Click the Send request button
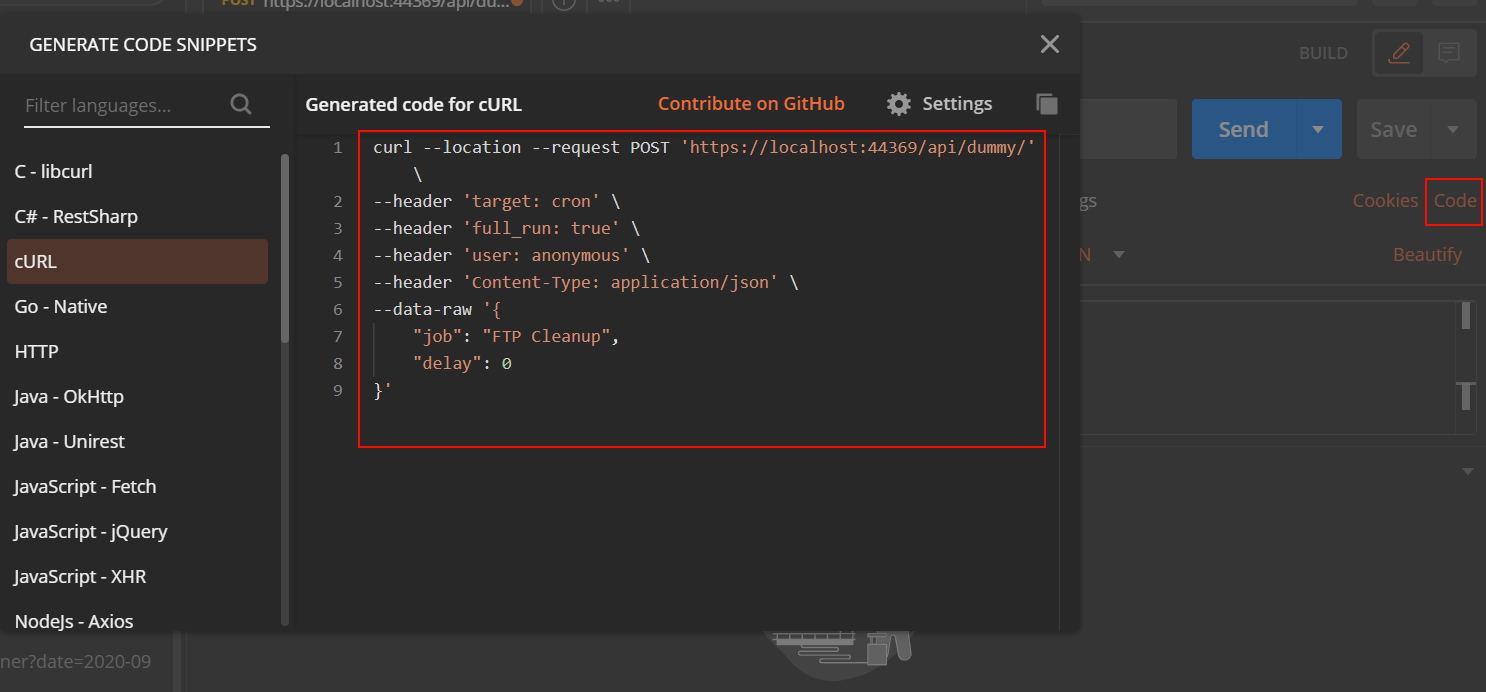The height and width of the screenshot is (692, 1486). pos(1243,129)
